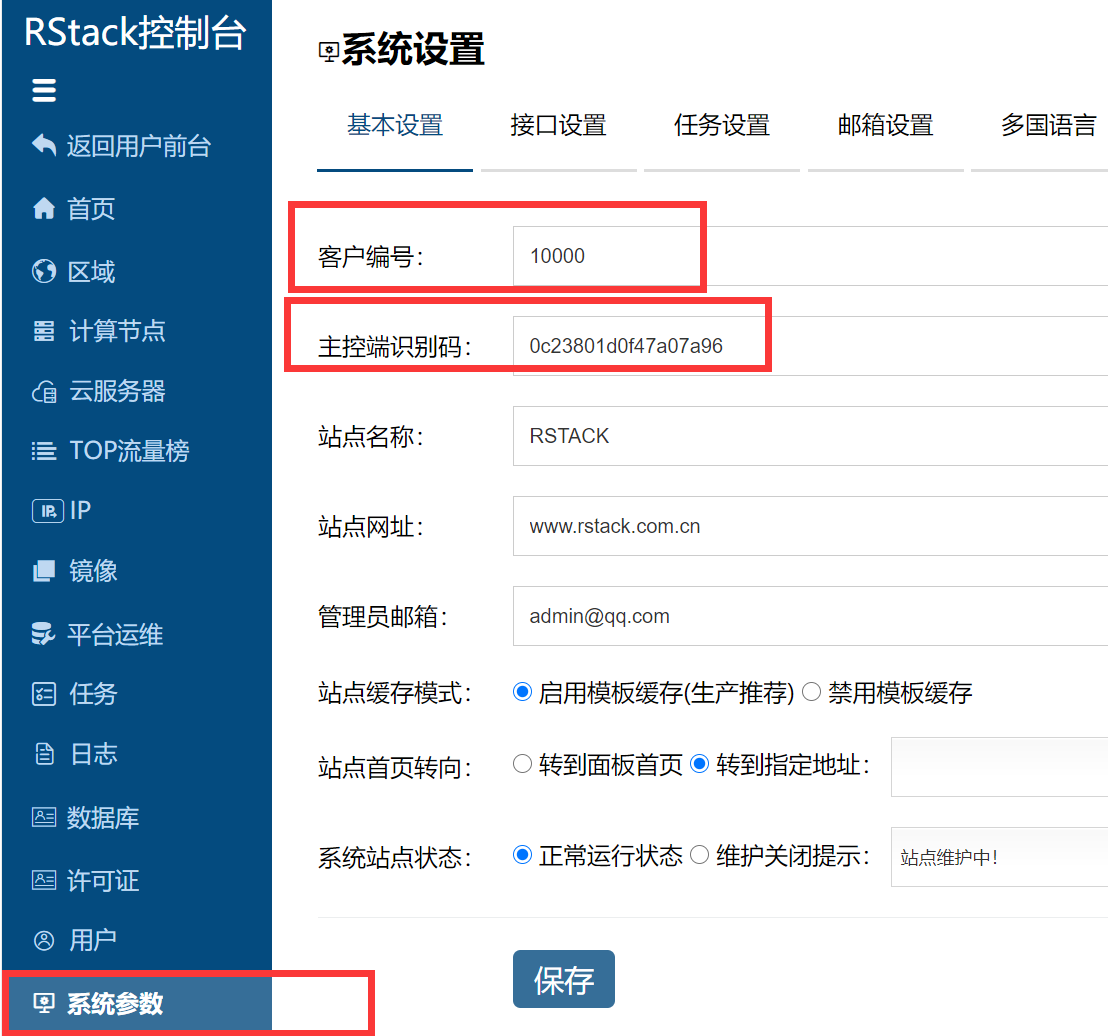Click the 站点网址 field with www.rstack.com.cn
Screen dimensions: 1108x1036
811,526
